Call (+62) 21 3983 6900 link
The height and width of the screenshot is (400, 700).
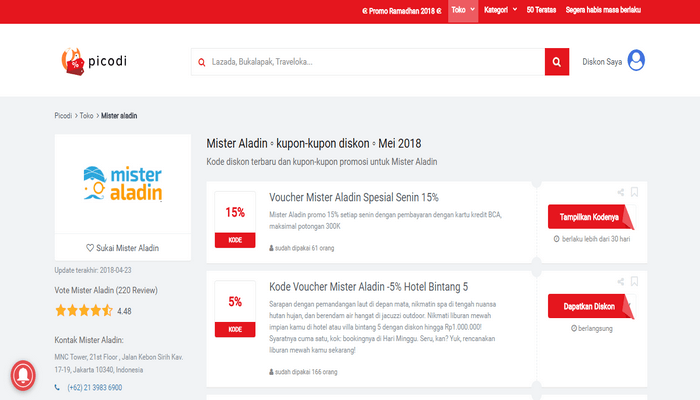point(95,388)
